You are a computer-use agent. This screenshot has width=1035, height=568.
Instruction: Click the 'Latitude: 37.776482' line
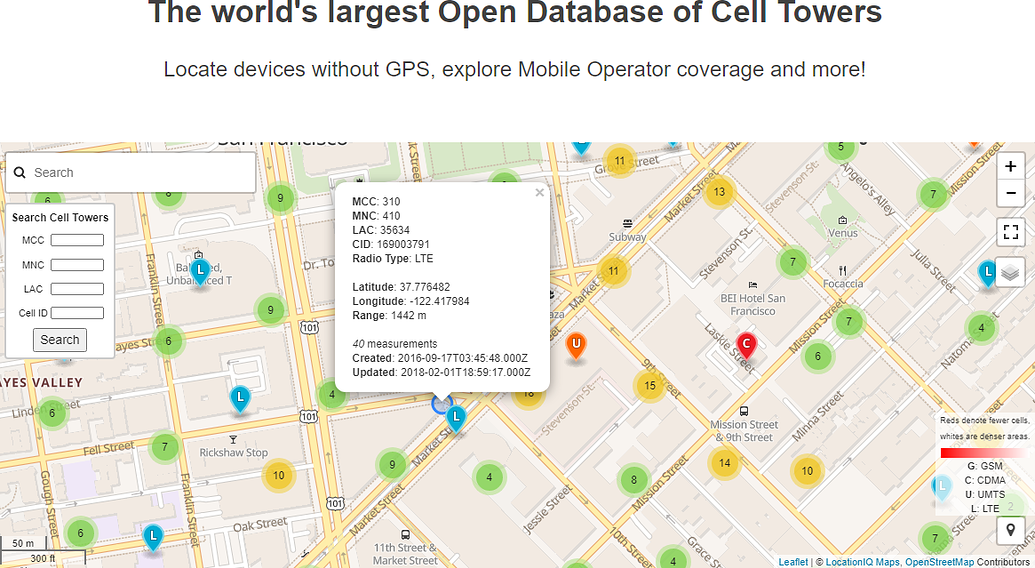[401, 287]
